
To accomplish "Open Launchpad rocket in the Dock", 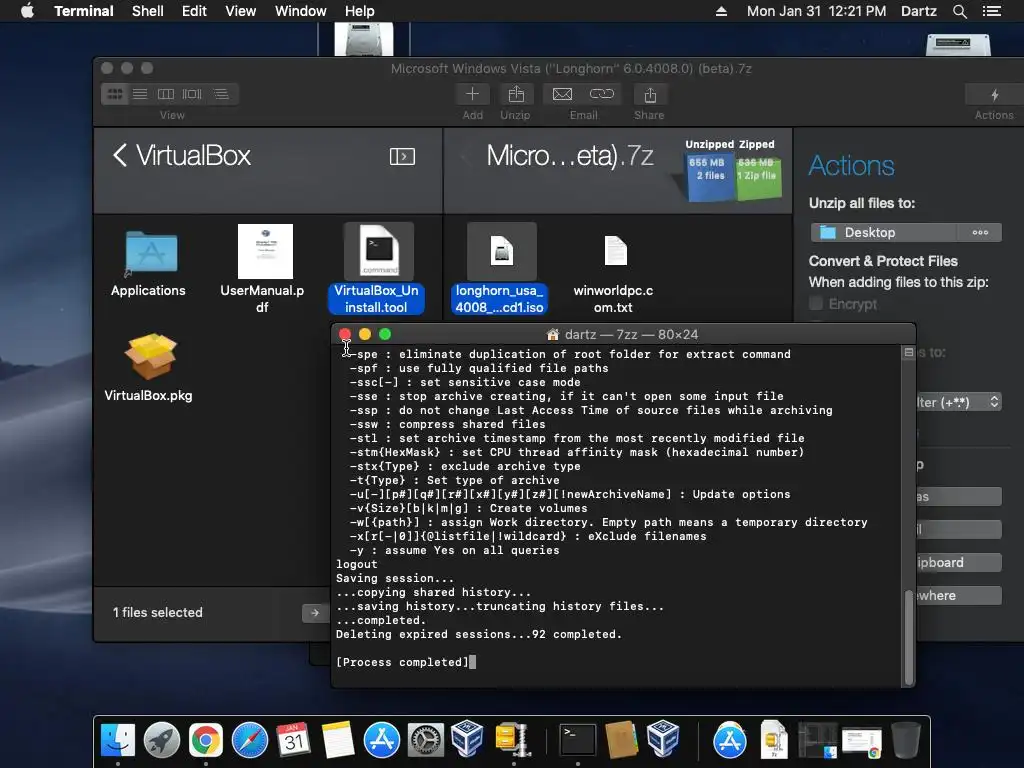I will (162, 740).
